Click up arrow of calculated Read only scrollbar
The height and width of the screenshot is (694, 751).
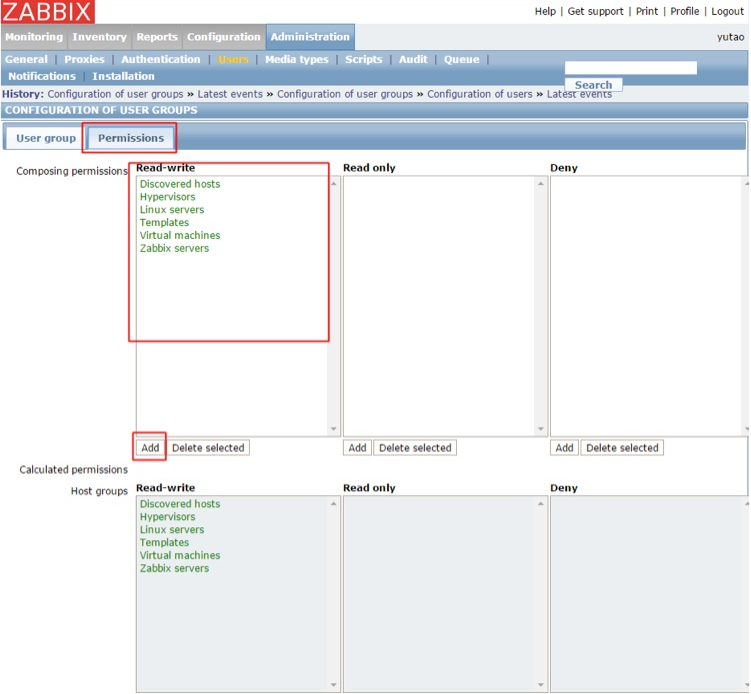pos(541,503)
